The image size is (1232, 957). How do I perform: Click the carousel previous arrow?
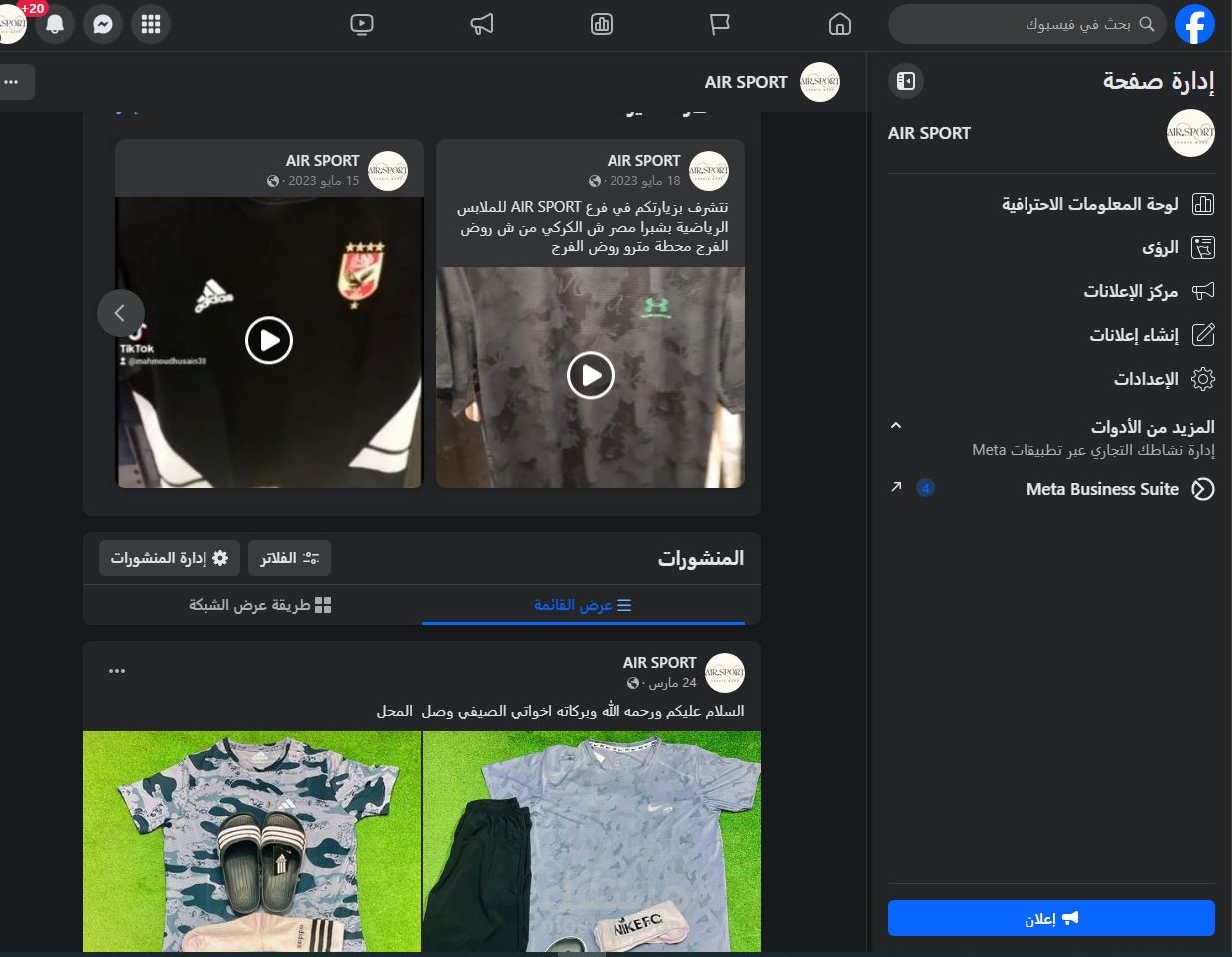click(120, 313)
